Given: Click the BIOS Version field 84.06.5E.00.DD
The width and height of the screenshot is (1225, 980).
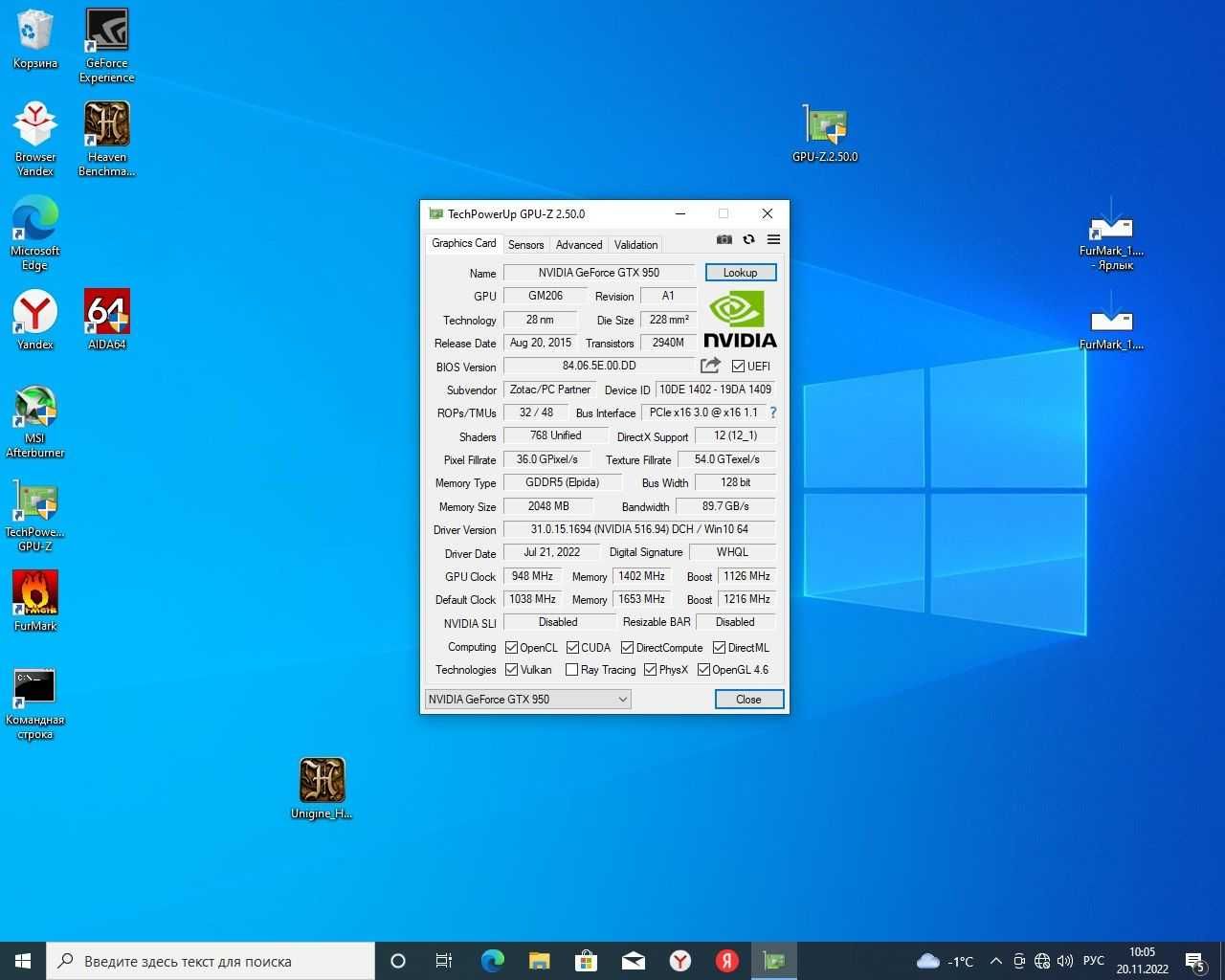Looking at the screenshot, I should point(599,366).
